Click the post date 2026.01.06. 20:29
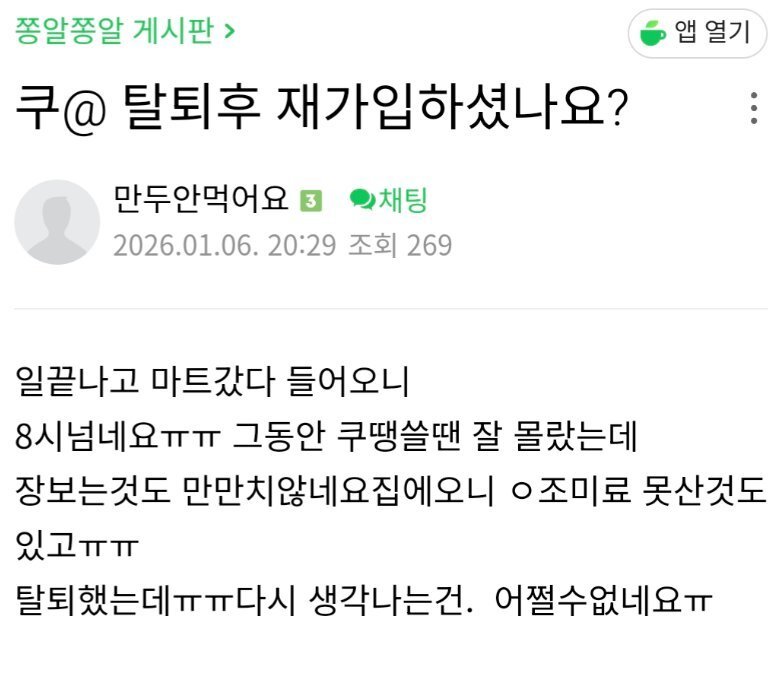Viewport: 775px width, 678px height. coord(224,245)
